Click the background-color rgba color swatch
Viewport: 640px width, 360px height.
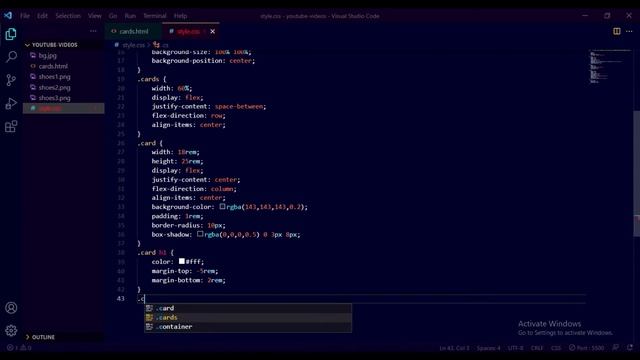[x=222, y=207]
